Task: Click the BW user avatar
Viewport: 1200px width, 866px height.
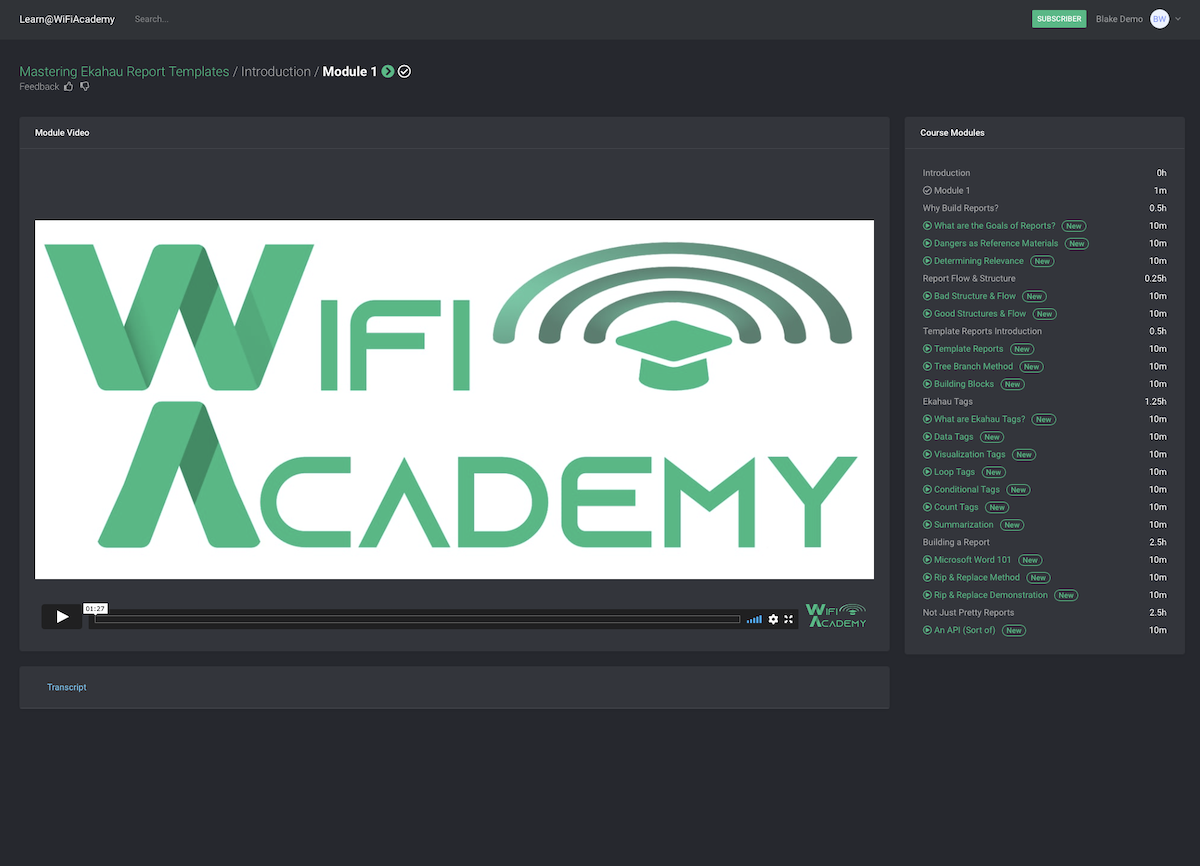Action: point(1159,19)
